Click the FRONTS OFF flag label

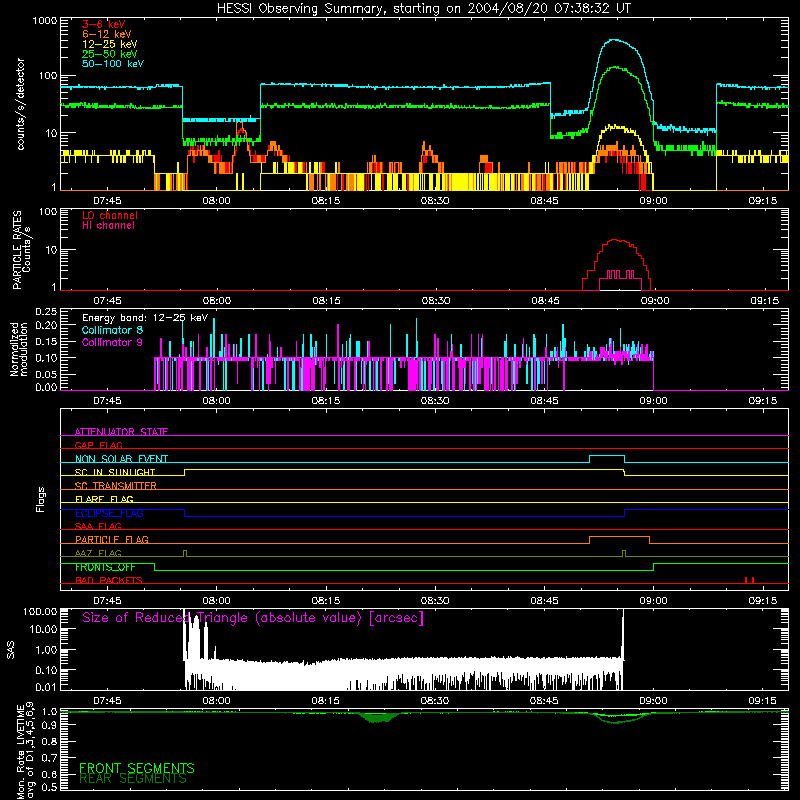pos(105,567)
